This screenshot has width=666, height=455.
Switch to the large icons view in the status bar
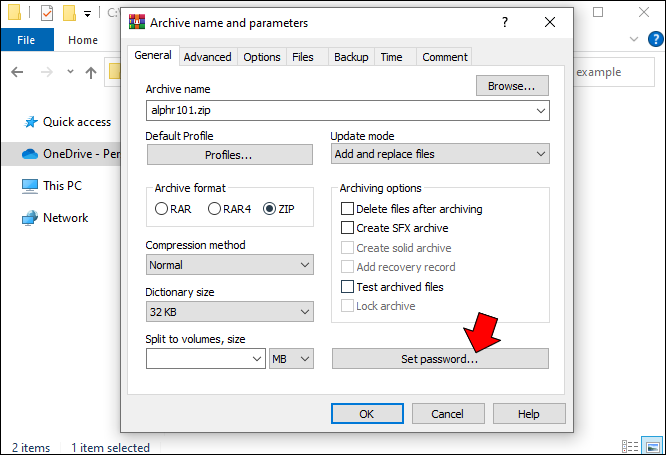(651, 447)
